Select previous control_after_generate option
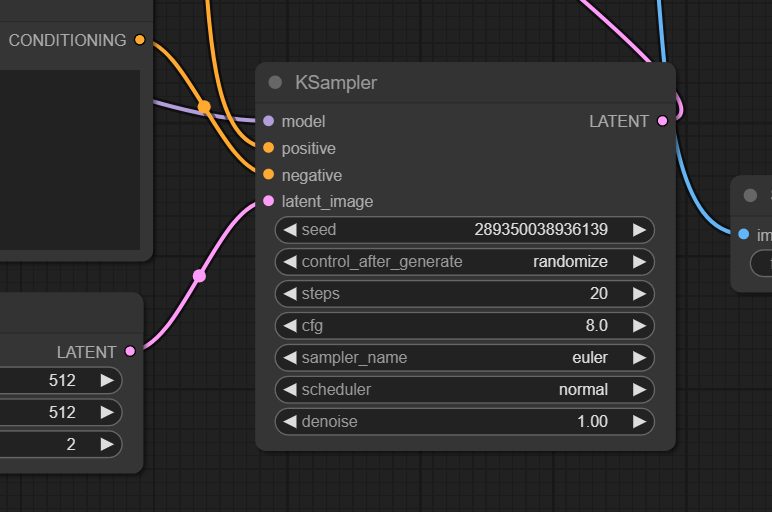The height and width of the screenshot is (512, 772). 290,262
